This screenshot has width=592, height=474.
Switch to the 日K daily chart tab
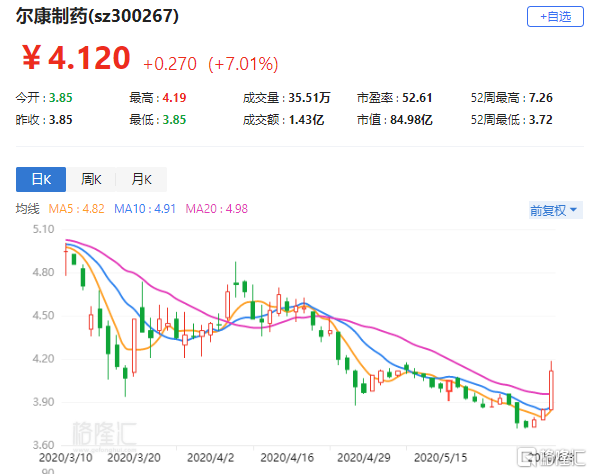tap(41, 179)
